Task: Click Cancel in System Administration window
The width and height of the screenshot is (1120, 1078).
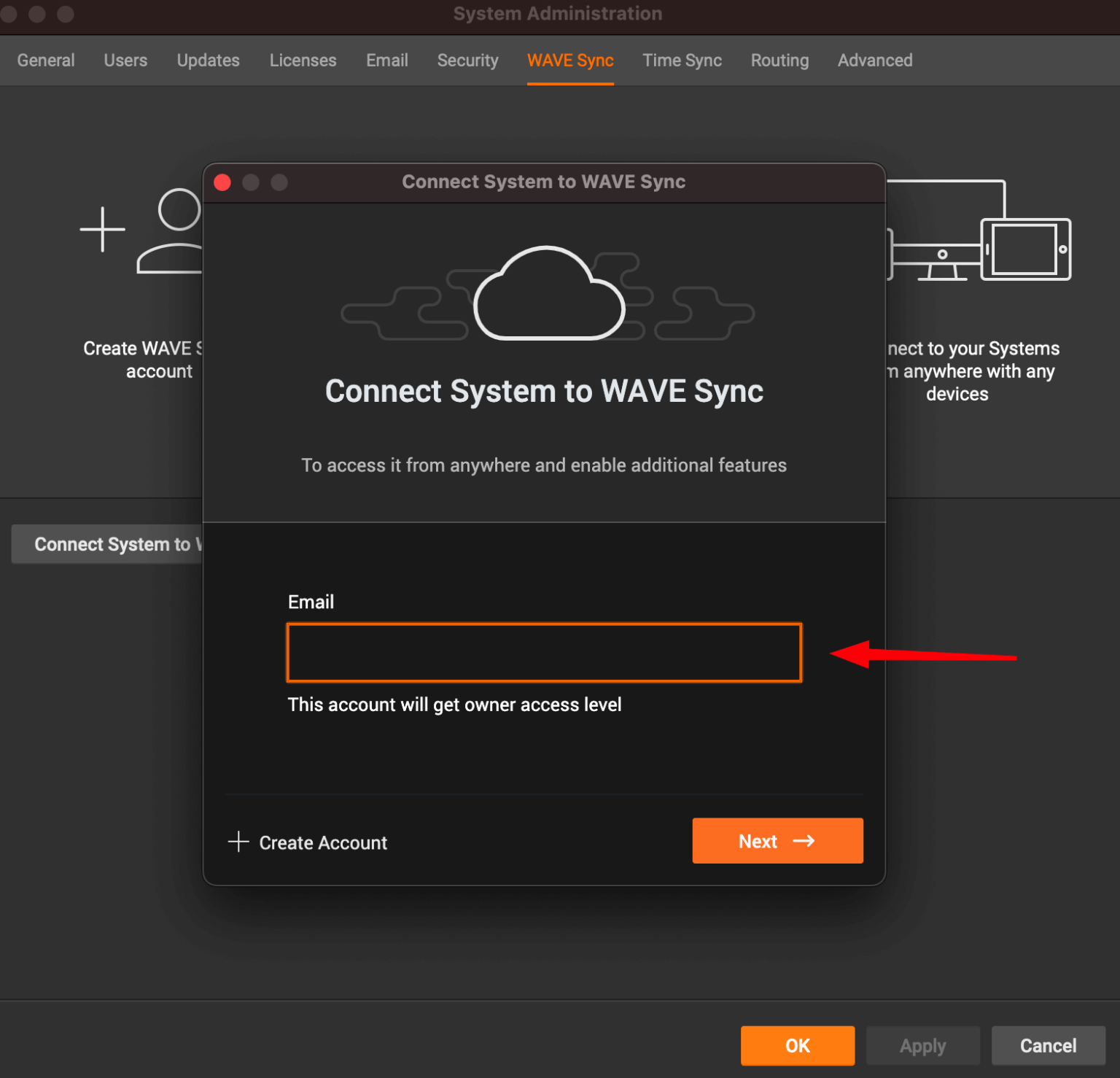Action: (1048, 1046)
